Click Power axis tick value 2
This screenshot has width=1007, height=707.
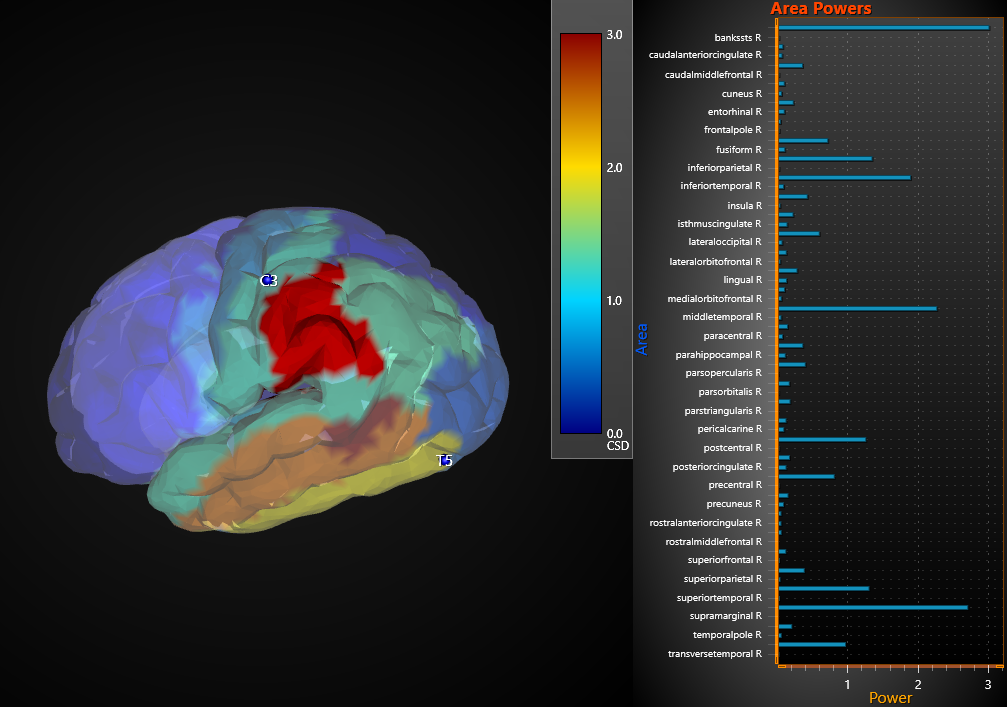[918, 685]
